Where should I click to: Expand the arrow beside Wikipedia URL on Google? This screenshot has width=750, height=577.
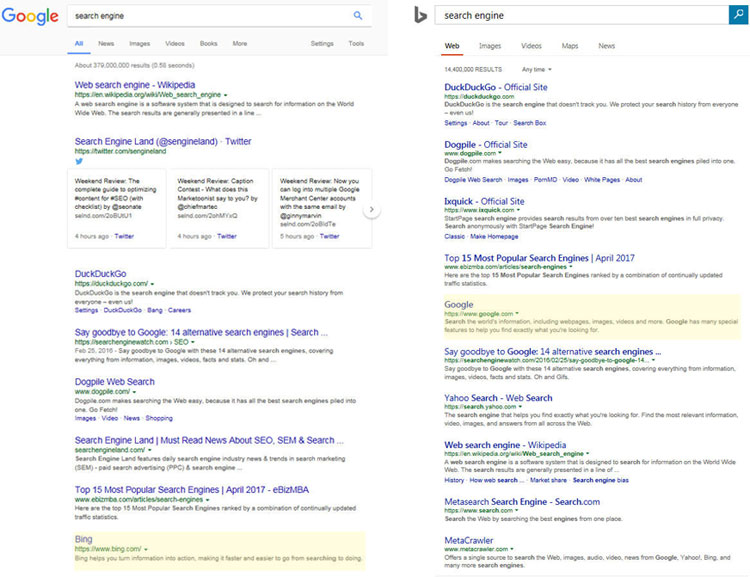[x=226, y=95]
